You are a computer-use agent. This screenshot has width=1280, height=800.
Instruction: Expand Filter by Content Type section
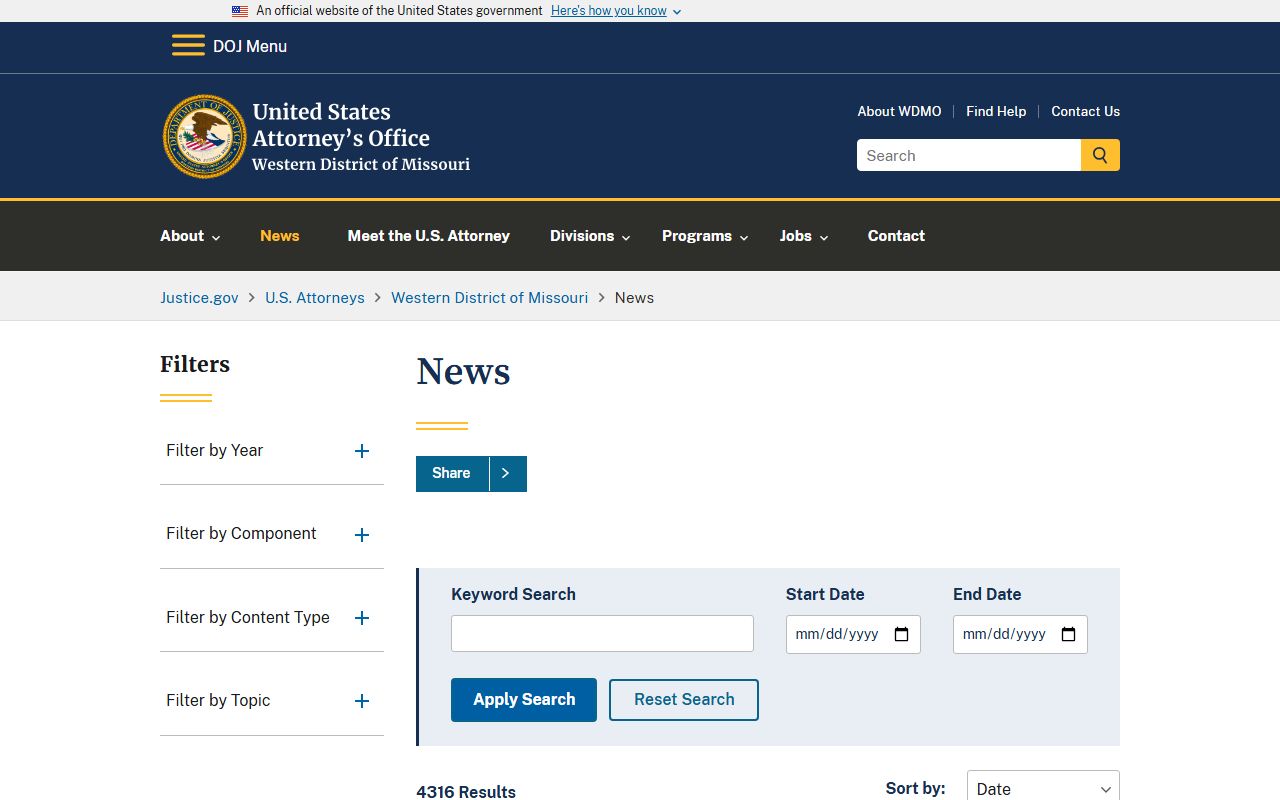(272, 618)
